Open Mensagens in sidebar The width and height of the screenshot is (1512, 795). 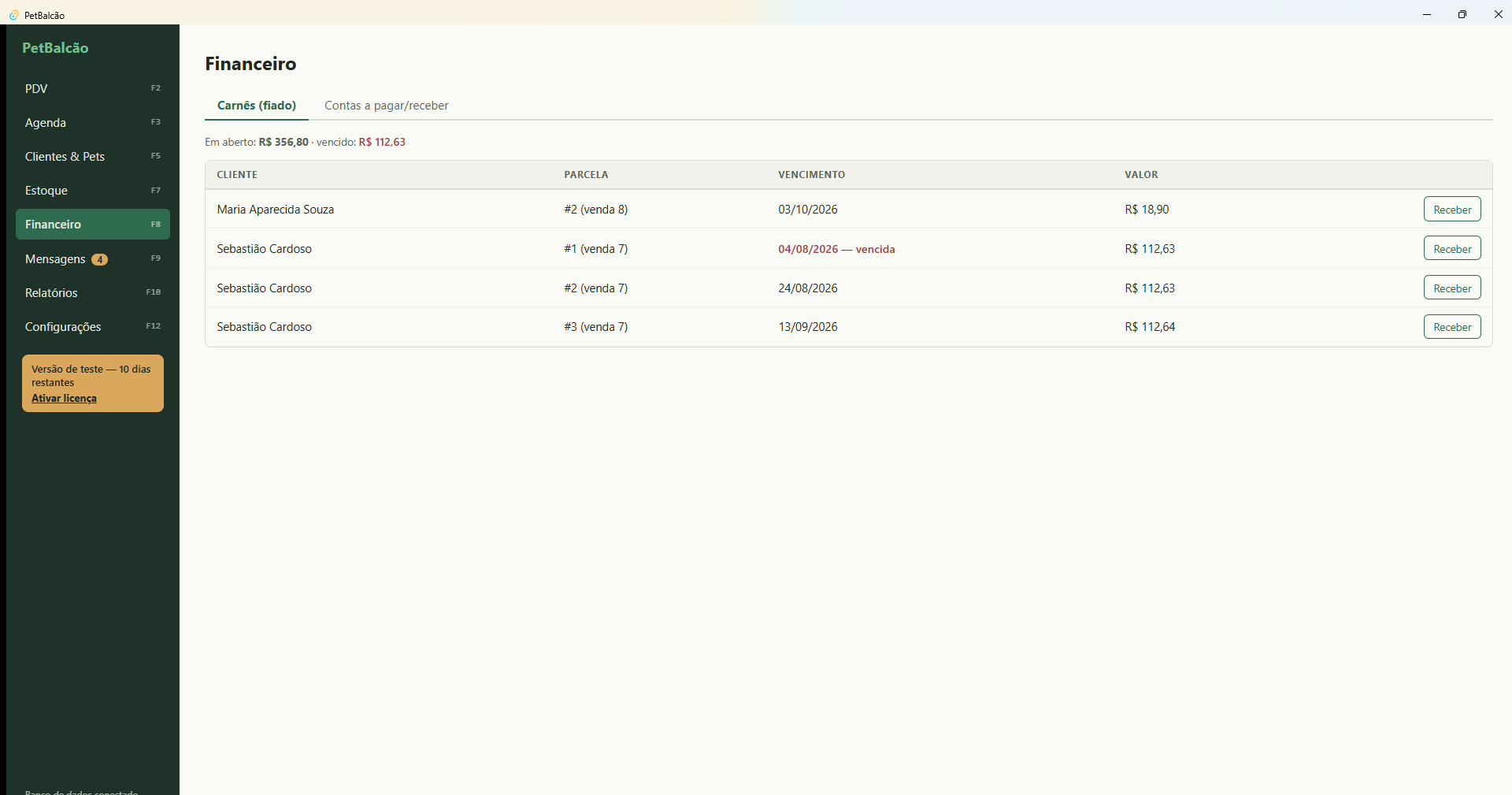93,258
